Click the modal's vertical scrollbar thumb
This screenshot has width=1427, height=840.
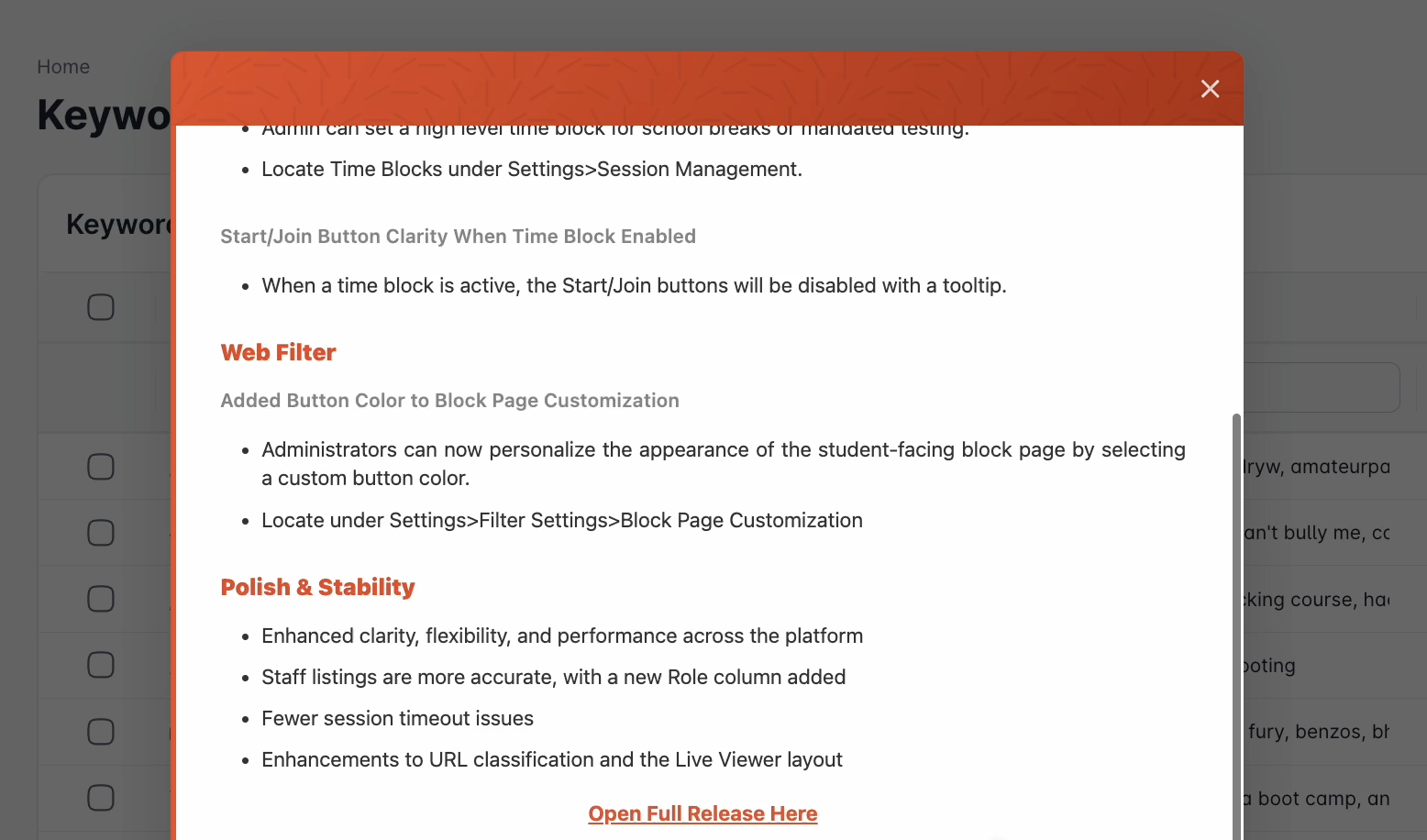(1236, 626)
